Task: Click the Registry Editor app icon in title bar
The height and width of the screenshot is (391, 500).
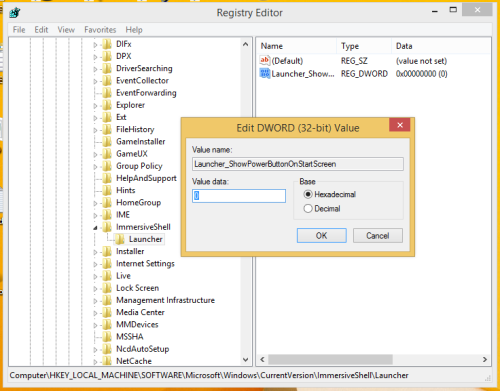Action: pyautogui.click(x=15, y=13)
